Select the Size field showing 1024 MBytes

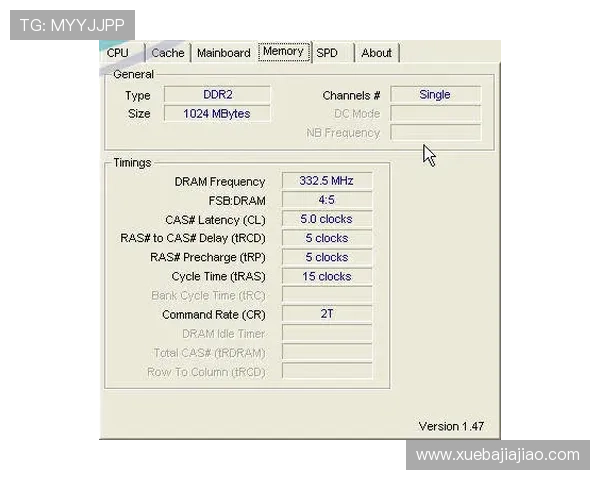217,114
